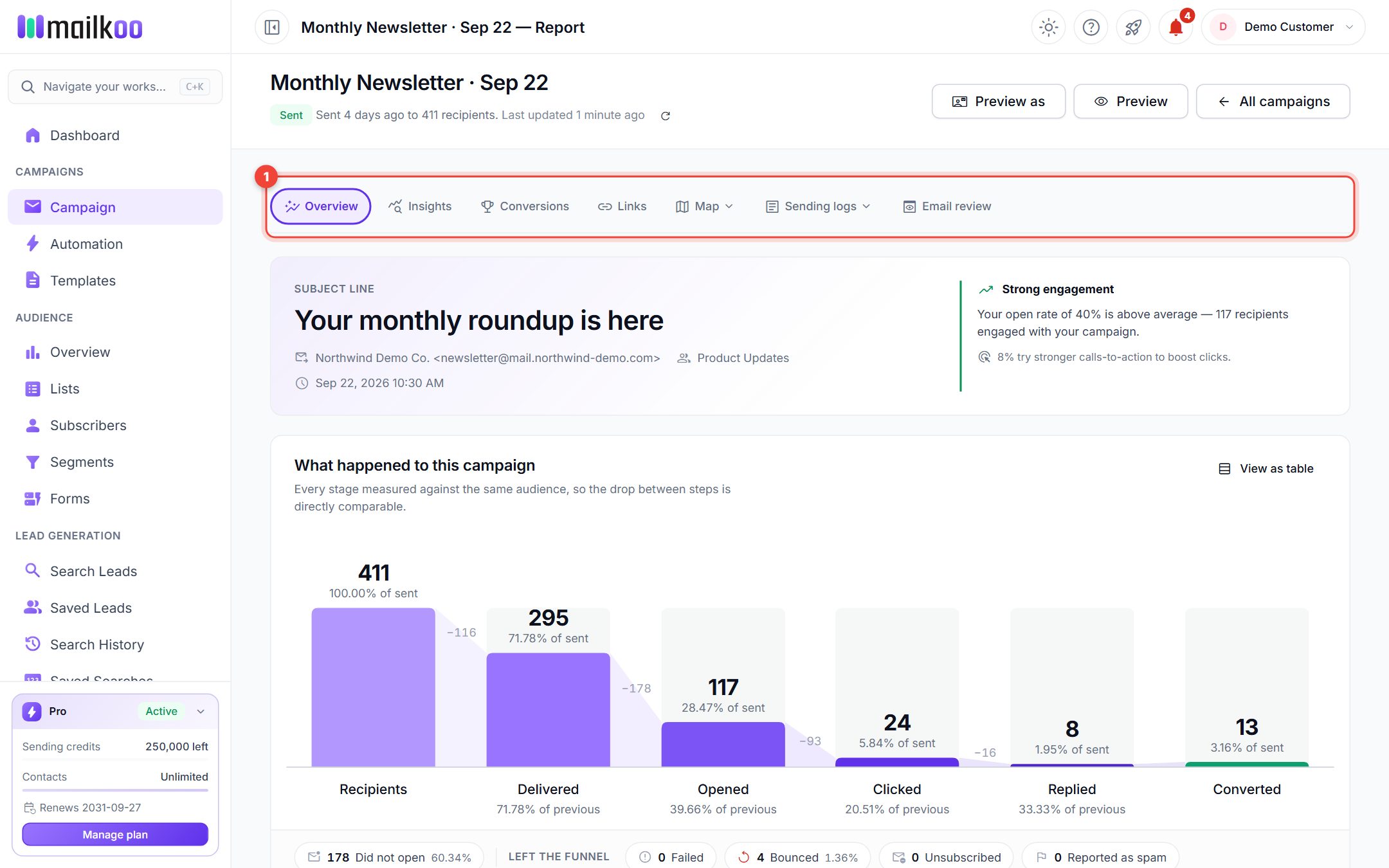Open Dashboard in the sidebar
Image resolution: width=1389 pixels, height=868 pixels.
coord(115,136)
